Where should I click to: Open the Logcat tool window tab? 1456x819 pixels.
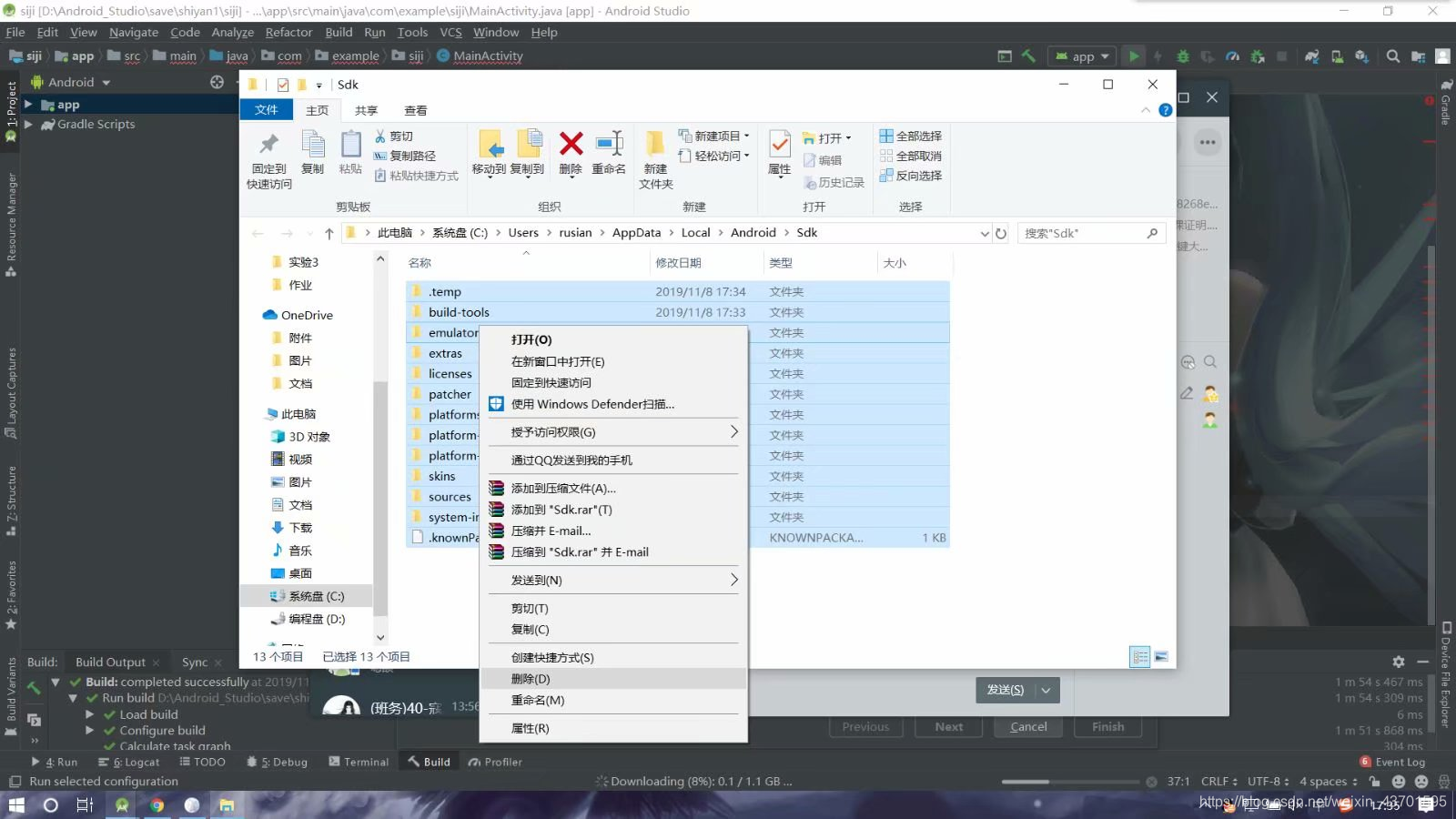pos(129,762)
